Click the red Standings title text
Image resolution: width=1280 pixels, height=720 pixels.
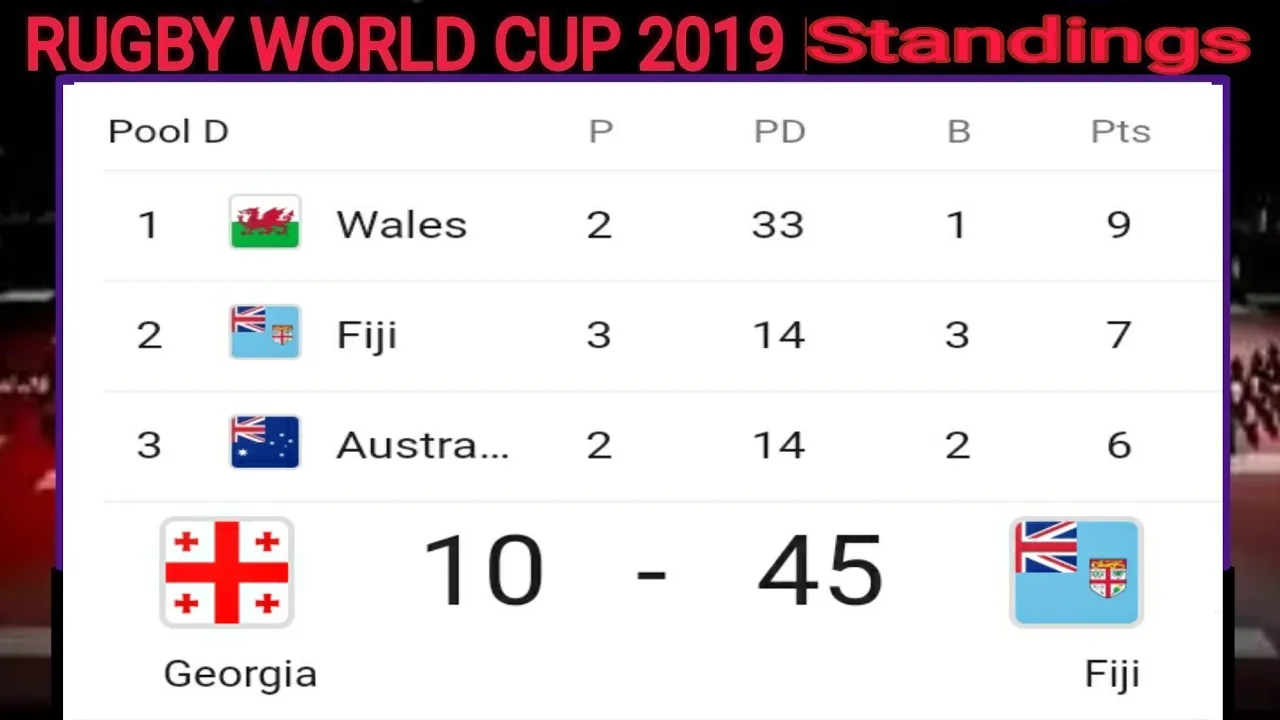[x=1029, y=45]
